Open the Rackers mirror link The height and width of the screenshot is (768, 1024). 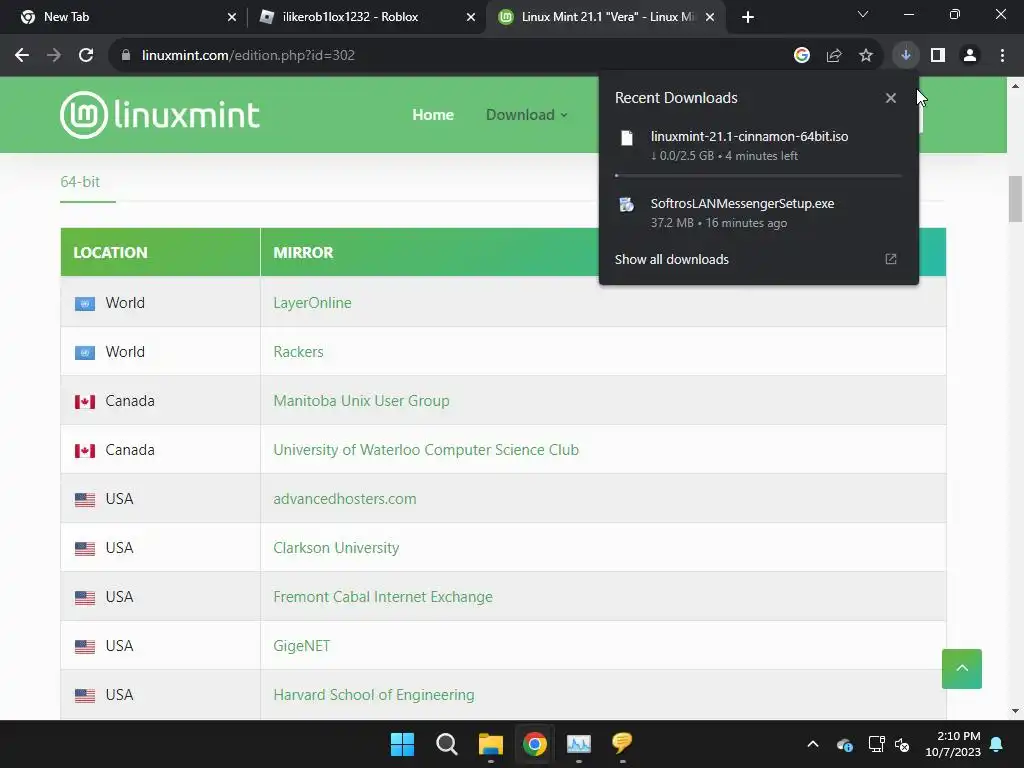coord(298,352)
